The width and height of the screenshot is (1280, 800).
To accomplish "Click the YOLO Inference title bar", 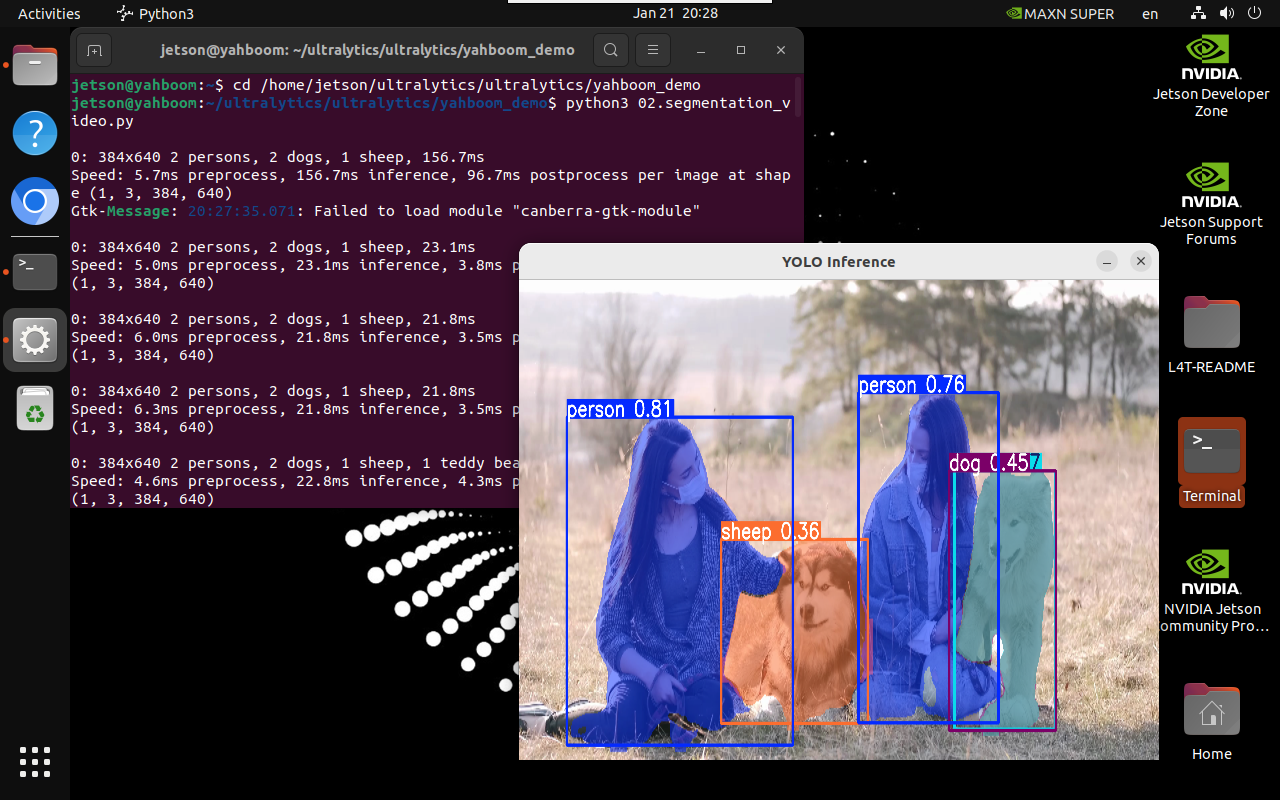I will pyautogui.click(x=838, y=261).
